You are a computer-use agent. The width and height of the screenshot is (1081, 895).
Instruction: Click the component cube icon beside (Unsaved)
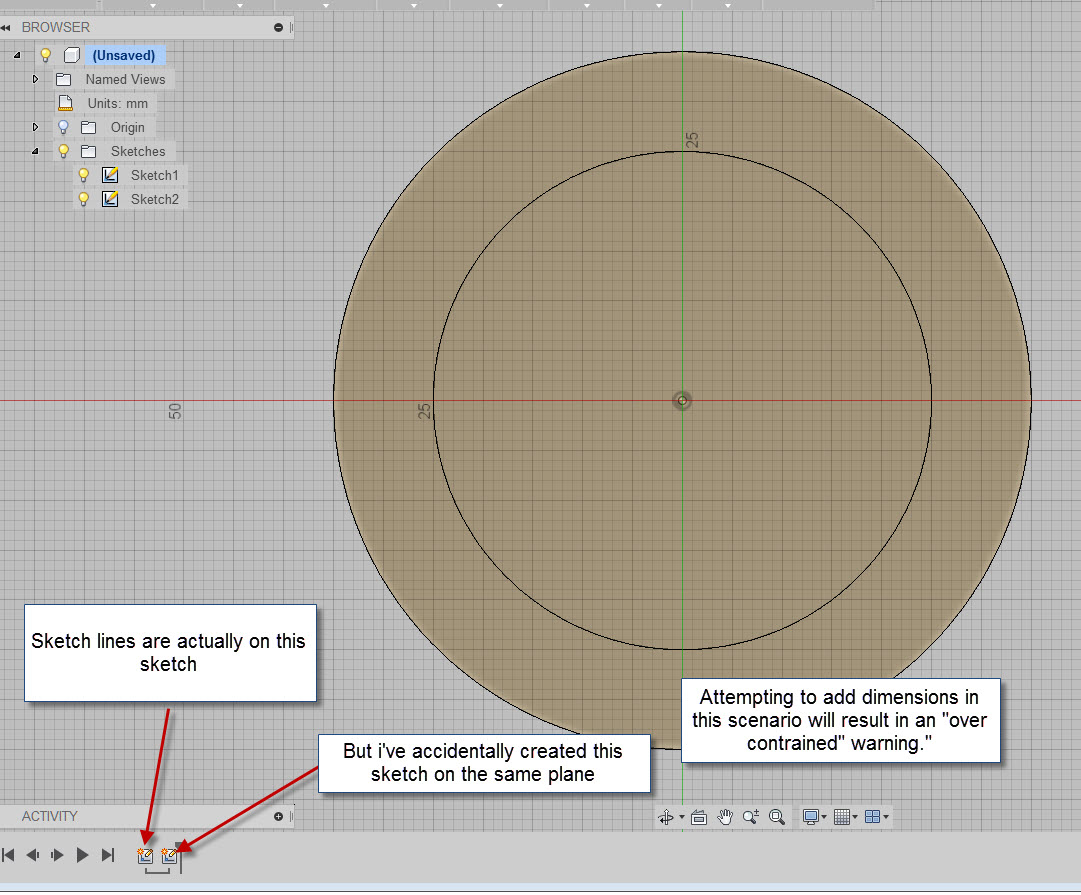pyautogui.click(x=72, y=55)
